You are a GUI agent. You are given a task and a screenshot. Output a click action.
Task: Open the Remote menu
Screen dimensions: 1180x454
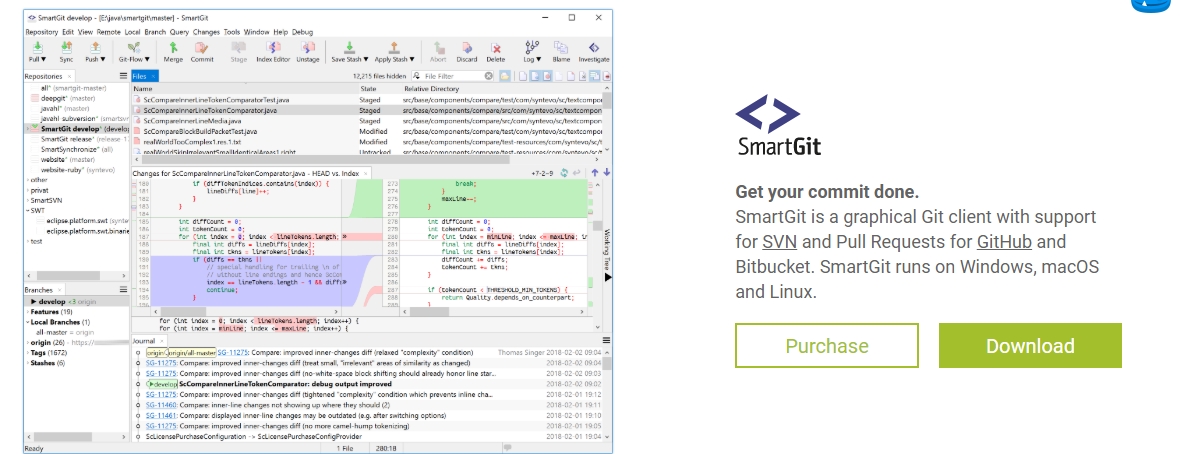tap(108, 32)
